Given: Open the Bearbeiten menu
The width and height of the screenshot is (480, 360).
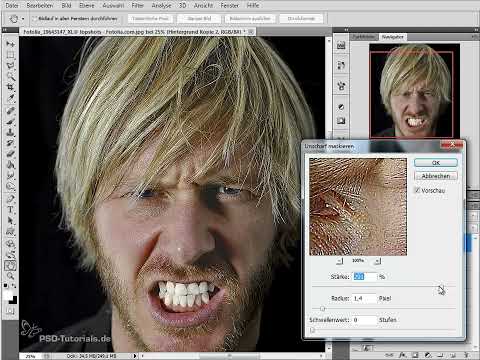Looking at the screenshot, I should 39,5.
